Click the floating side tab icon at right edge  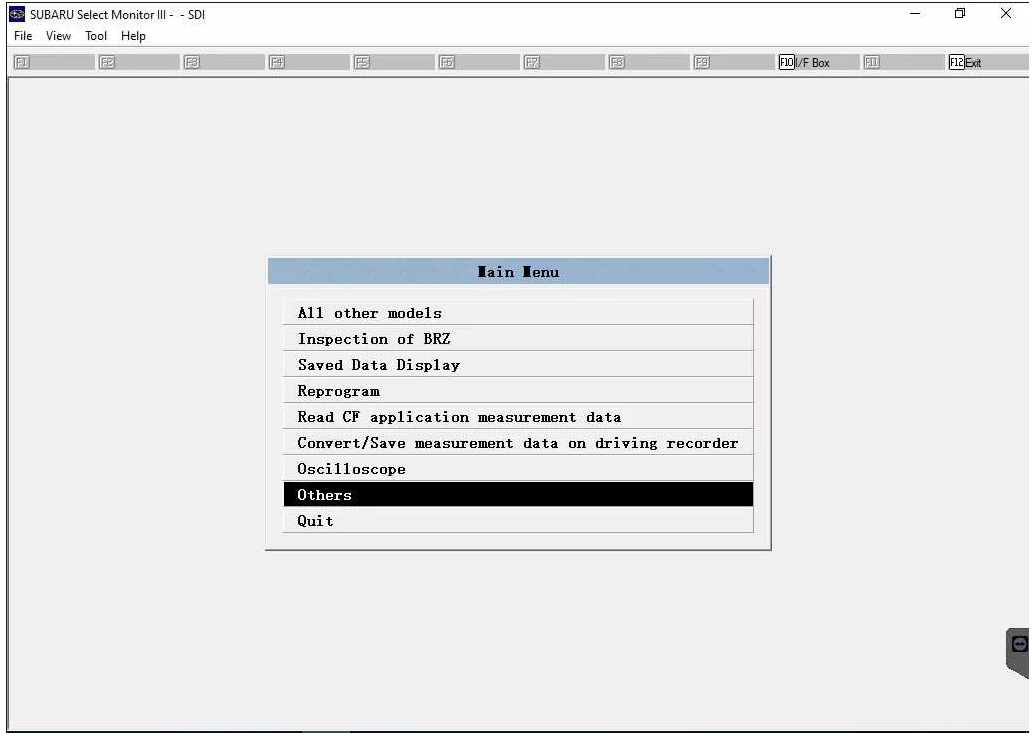(1019, 644)
